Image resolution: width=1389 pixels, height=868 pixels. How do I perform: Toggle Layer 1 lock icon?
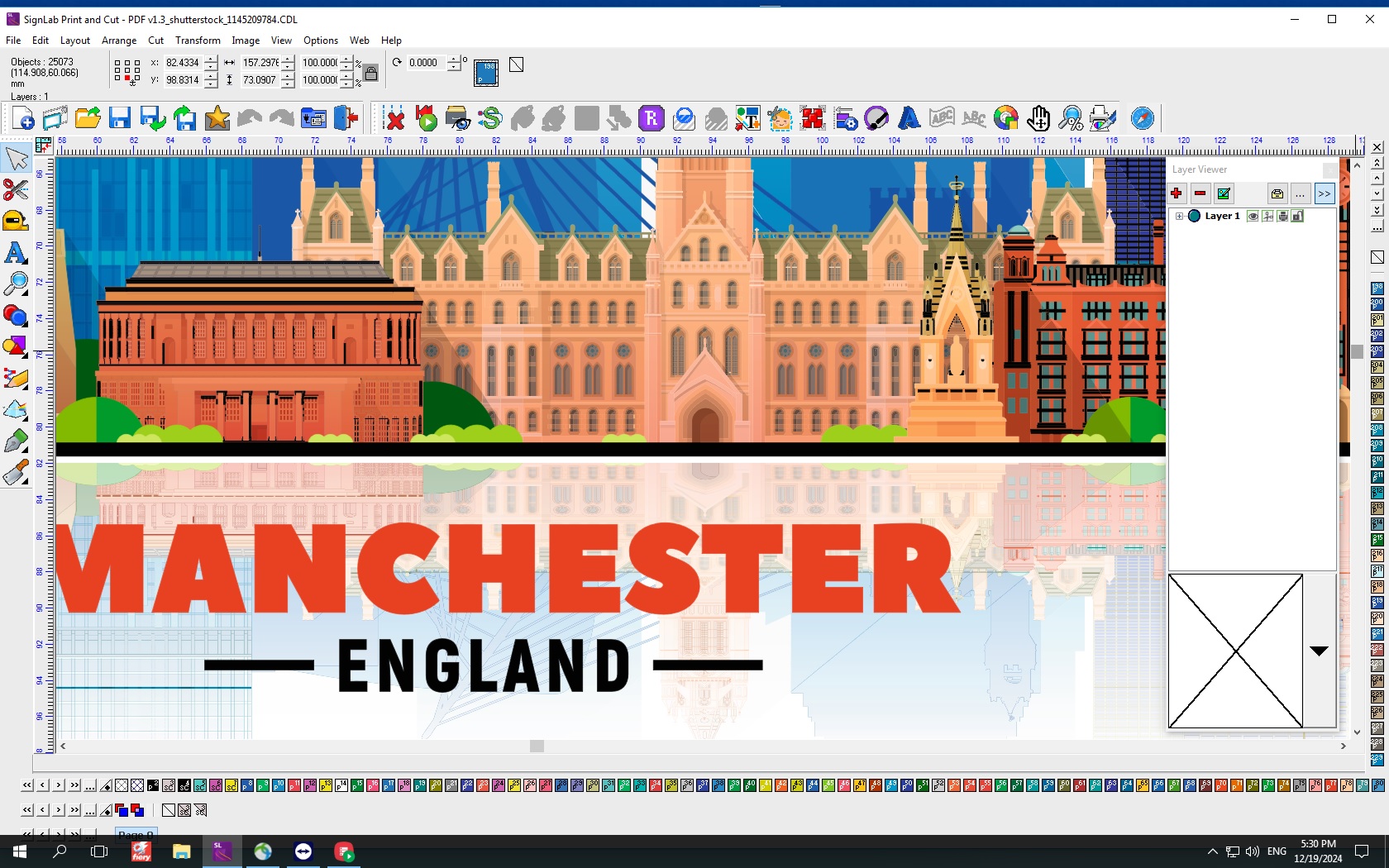[x=1298, y=217]
